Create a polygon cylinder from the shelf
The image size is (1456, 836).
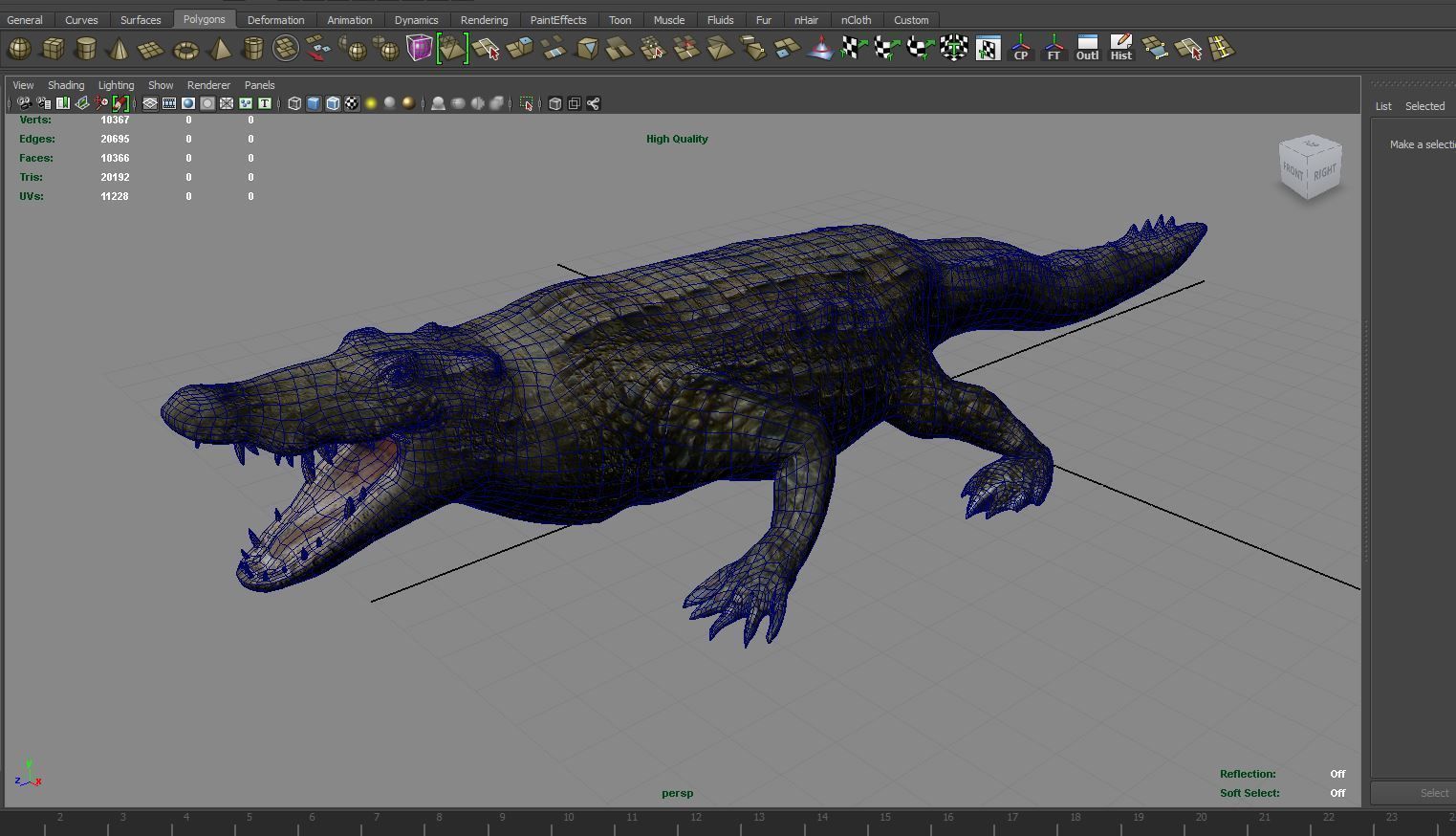pyautogui.click(x=86, y=48)
